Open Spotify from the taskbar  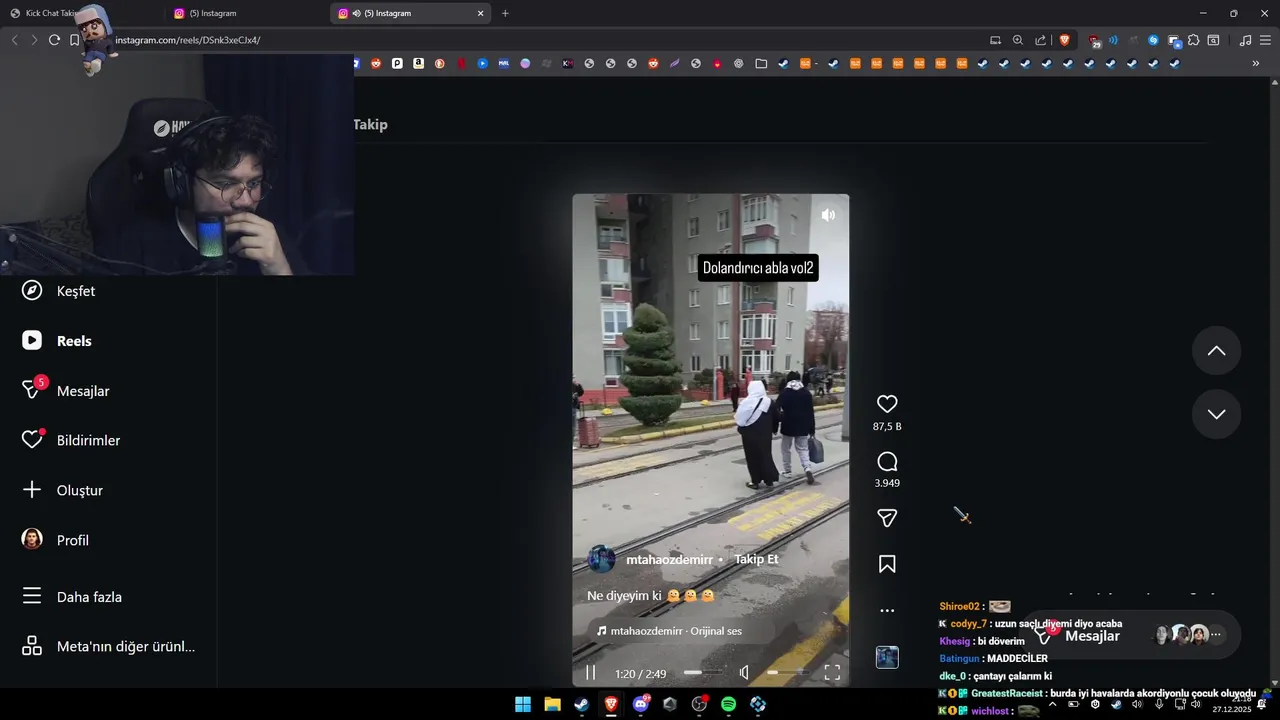pos(728,704)
